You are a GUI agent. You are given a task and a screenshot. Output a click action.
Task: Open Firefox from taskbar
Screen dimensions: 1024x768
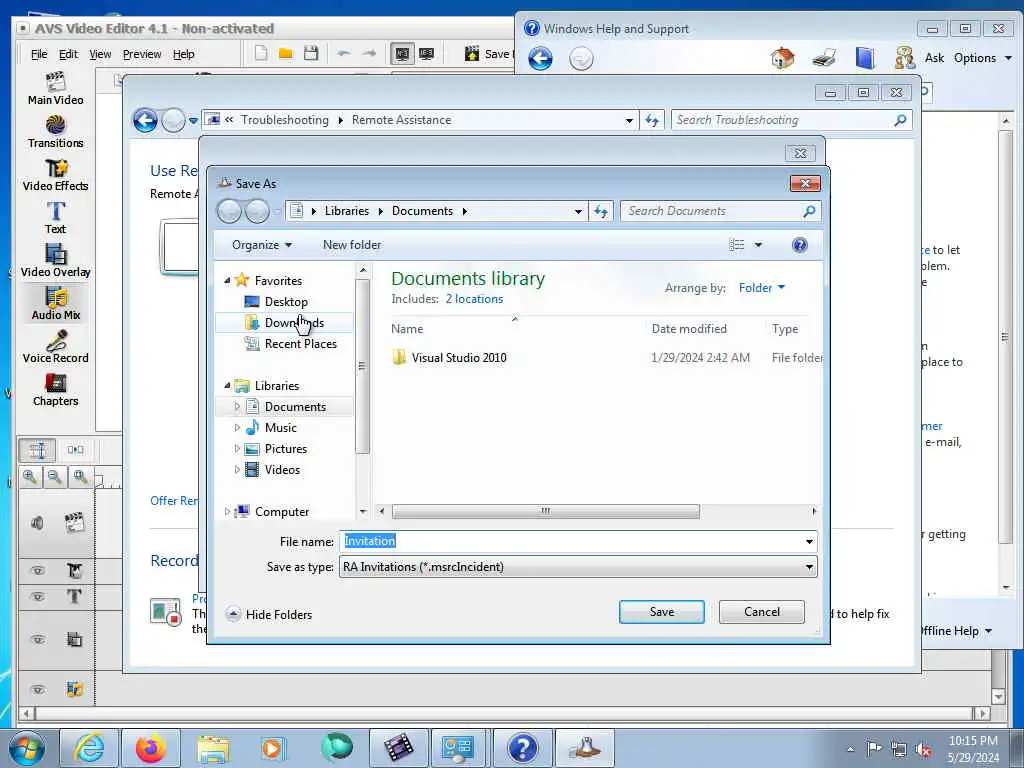point(151,748)
